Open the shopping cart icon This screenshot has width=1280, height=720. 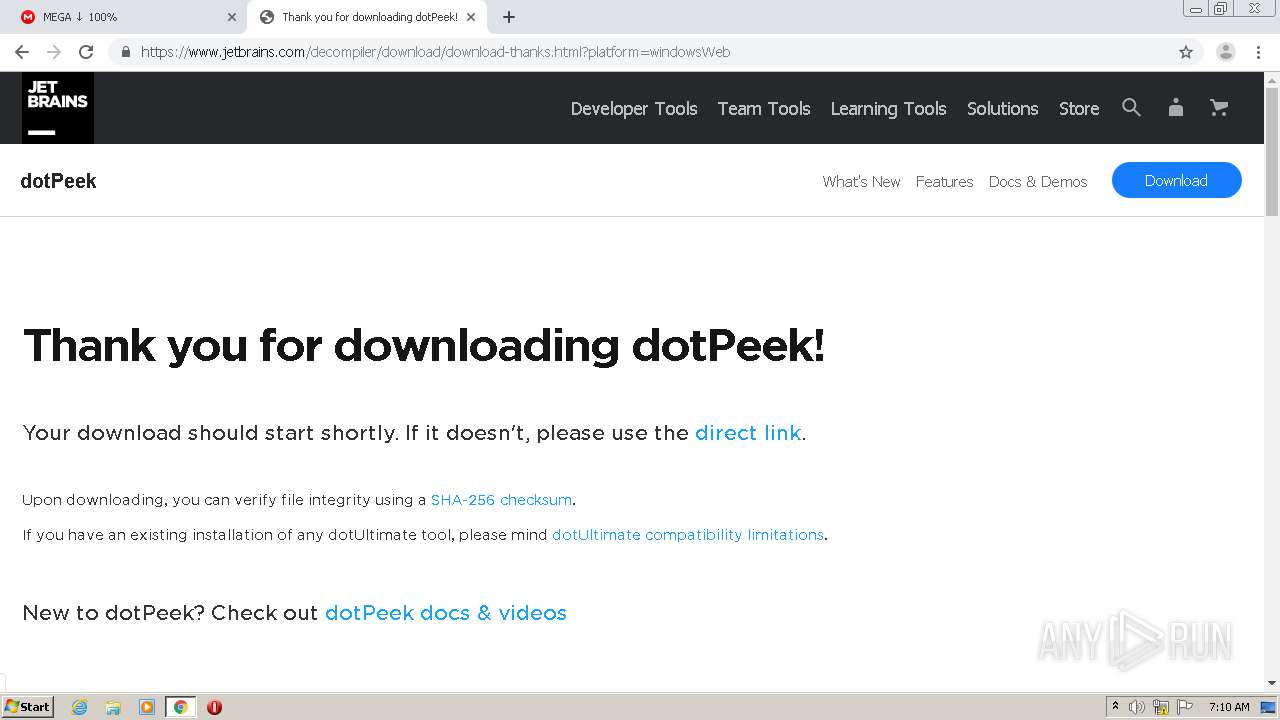pos(1219,108)
